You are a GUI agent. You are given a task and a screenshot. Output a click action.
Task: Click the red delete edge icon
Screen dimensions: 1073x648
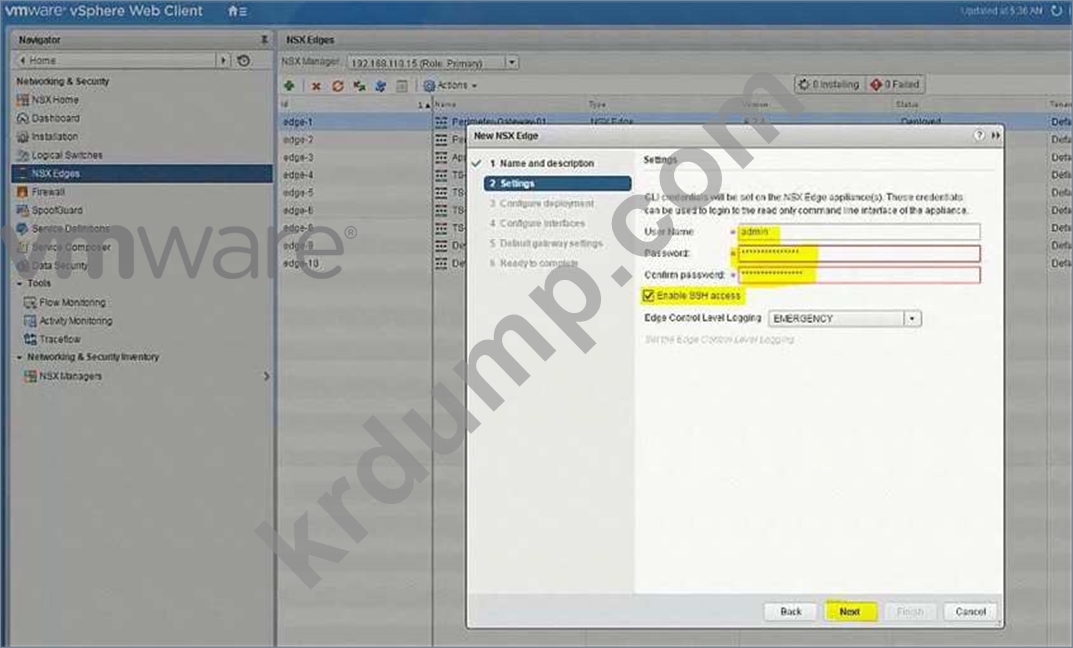[316, 86]
